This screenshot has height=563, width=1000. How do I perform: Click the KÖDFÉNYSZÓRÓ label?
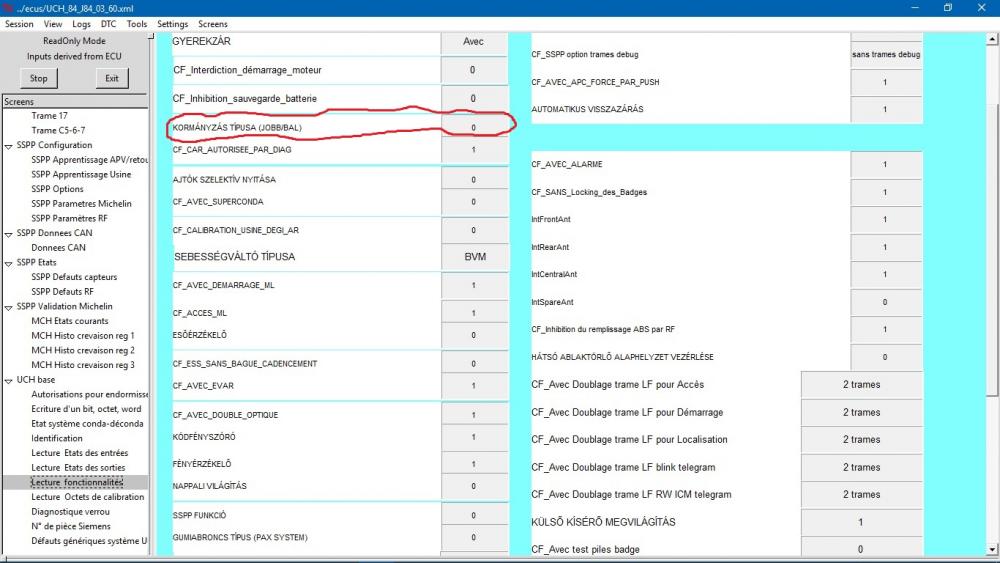204,437
